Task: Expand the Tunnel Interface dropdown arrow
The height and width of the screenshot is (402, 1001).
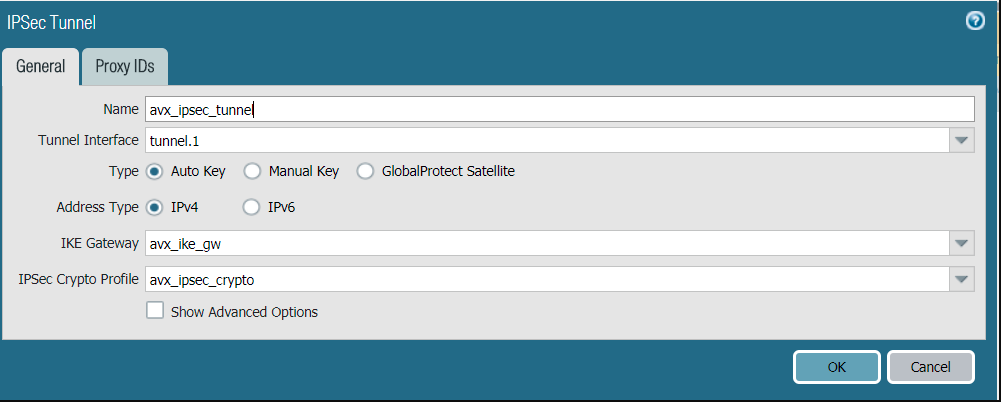Action: [961, 140]
